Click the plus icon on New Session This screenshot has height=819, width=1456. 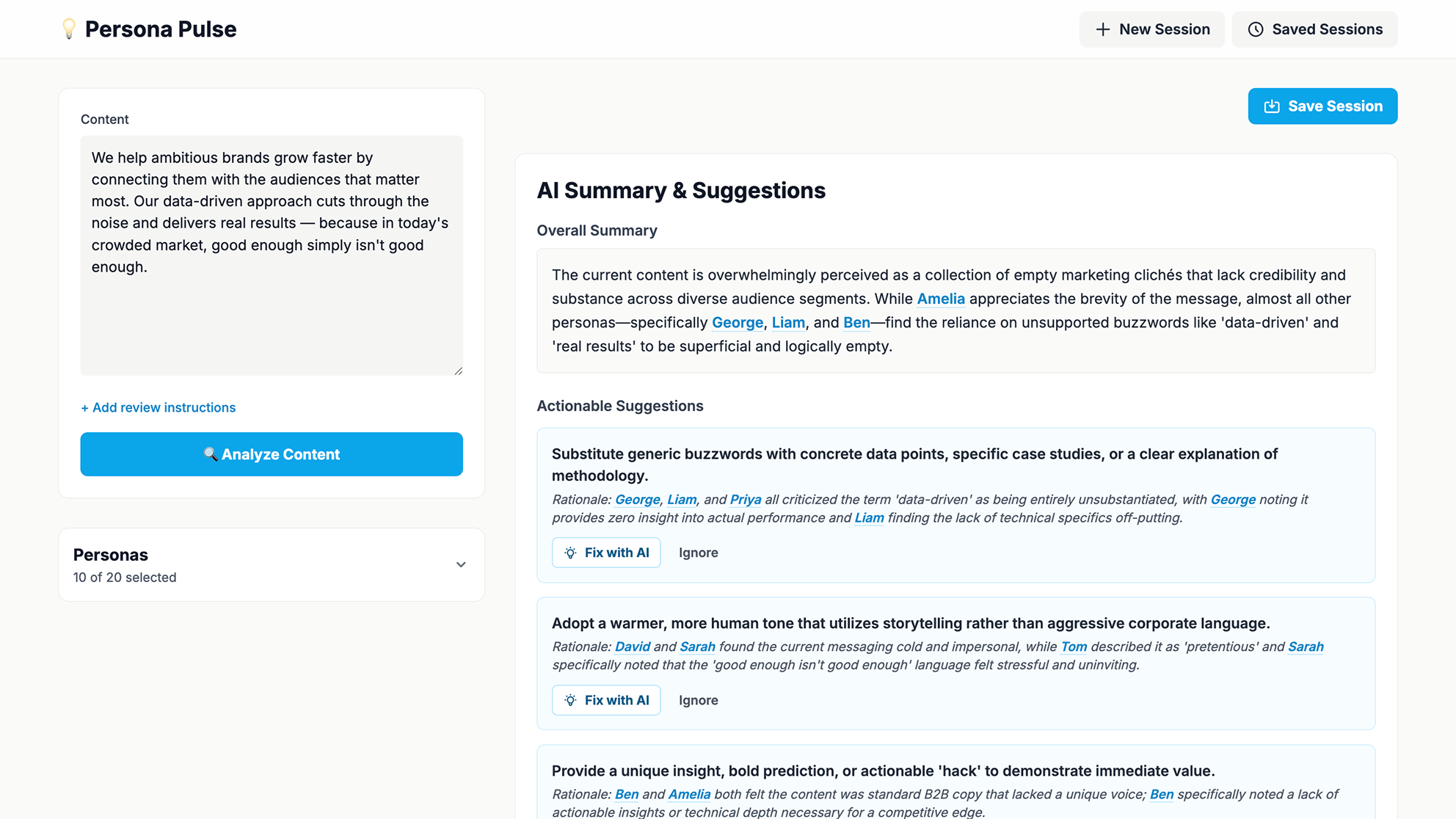coord(1102,29)
